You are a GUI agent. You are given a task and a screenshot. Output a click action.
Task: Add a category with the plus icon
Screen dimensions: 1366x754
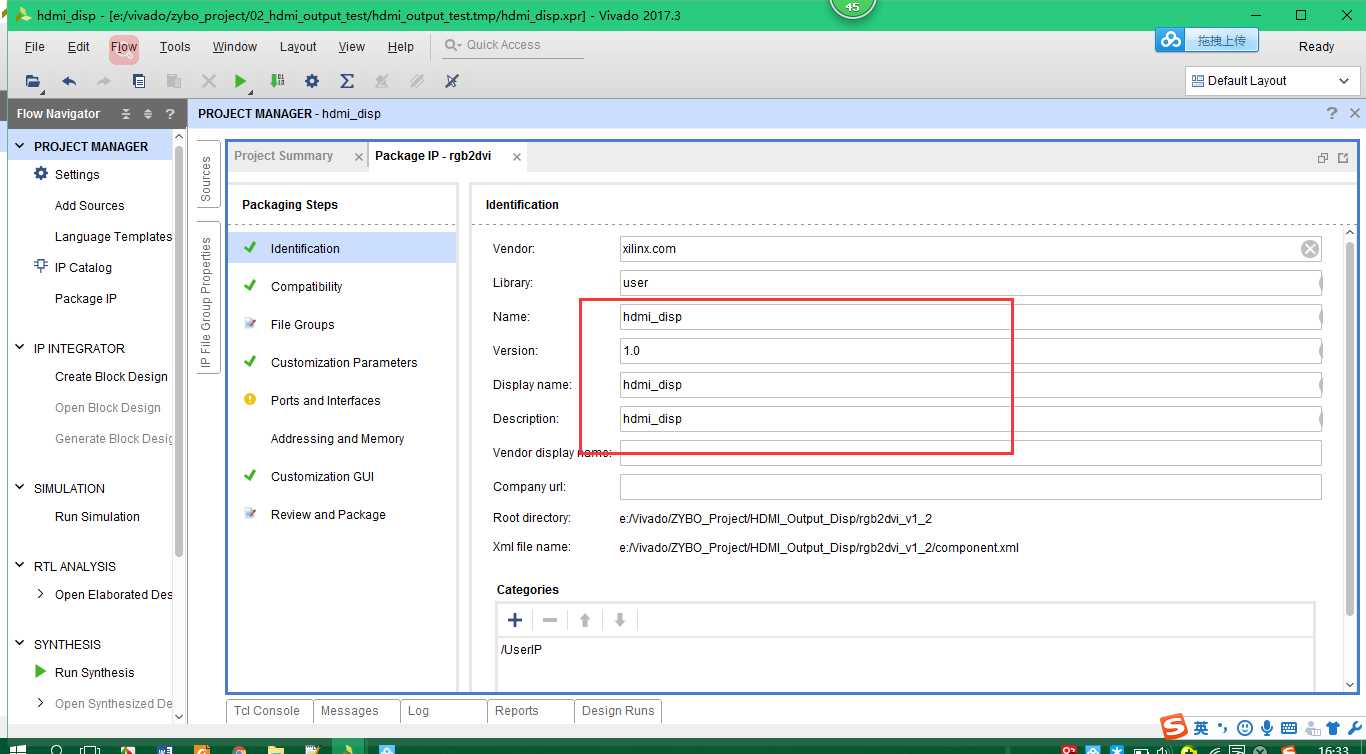coord(515,620)
